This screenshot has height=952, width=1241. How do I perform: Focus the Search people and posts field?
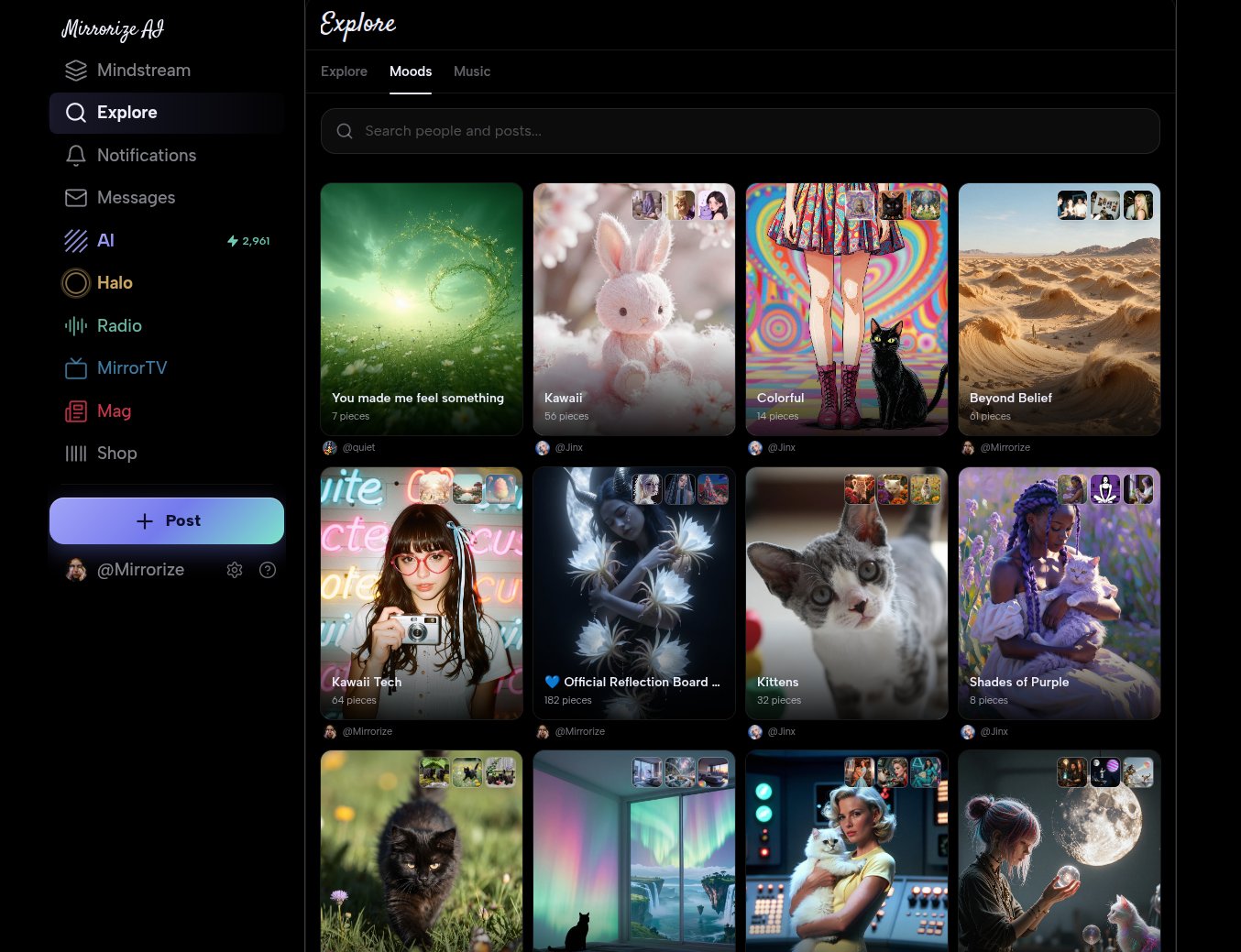(741, 131)
